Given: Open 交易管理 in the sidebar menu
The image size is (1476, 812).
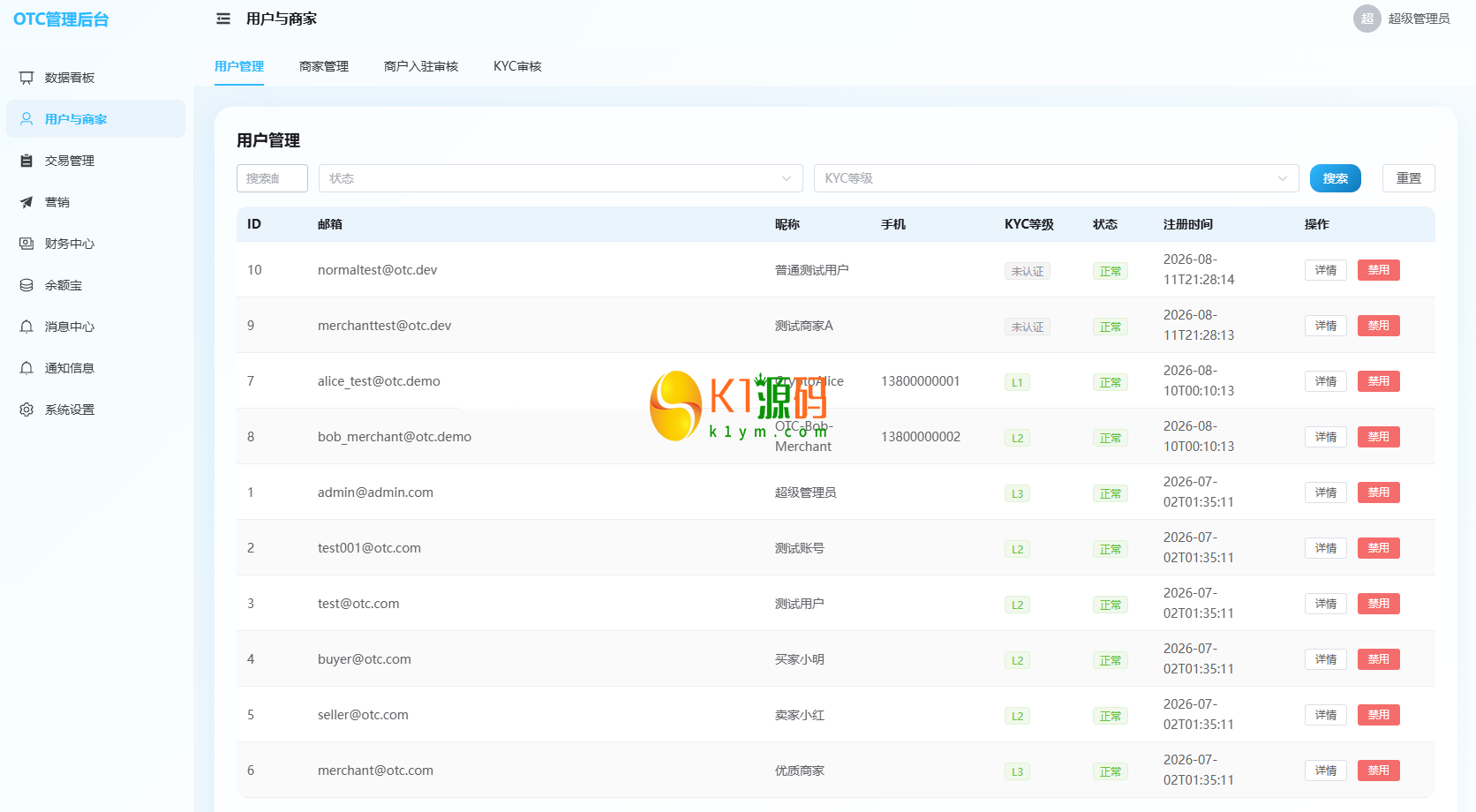Looking at the screenshot, I should pyautogui.click(x=95, y=161).
